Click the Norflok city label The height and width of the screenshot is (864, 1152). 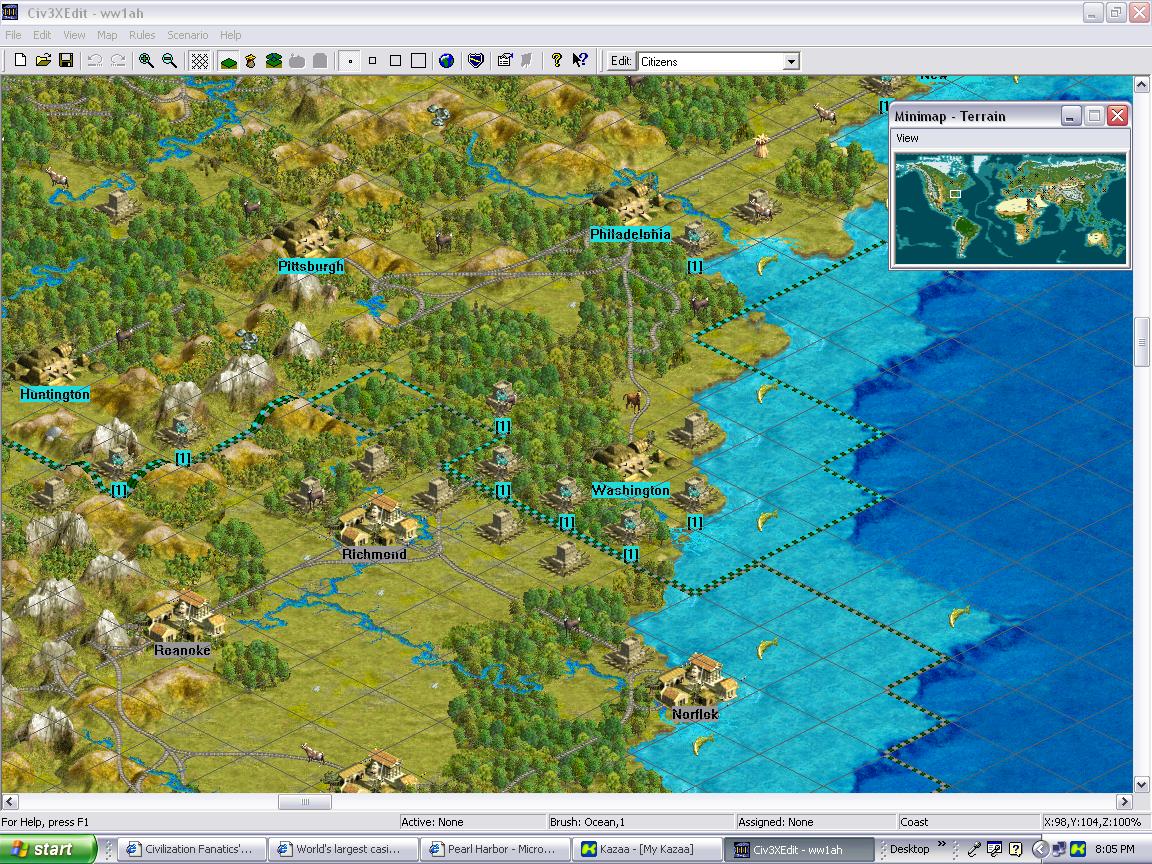[x=695, y=714]
